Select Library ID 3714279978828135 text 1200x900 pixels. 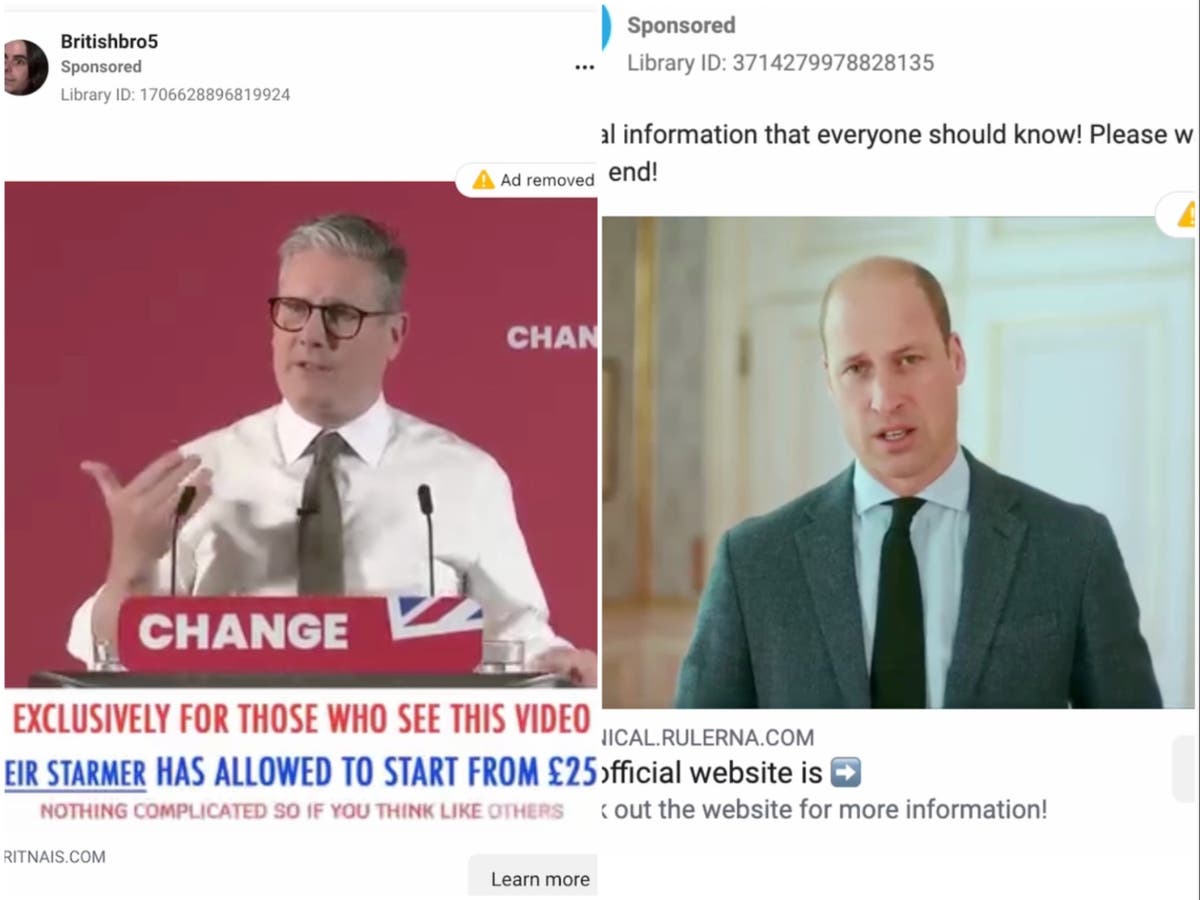tap(780, 63)
